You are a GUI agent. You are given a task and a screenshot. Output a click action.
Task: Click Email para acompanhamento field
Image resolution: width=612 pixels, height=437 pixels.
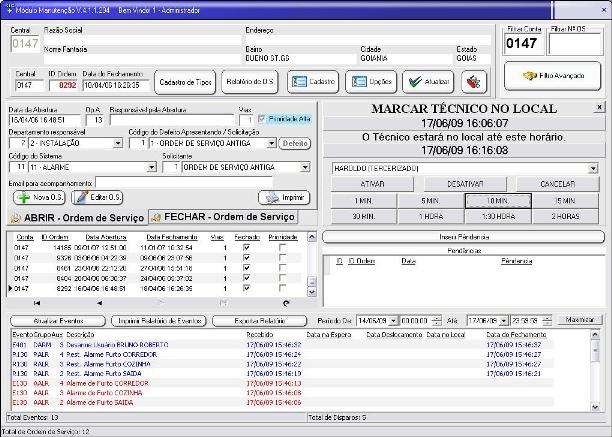184,183
